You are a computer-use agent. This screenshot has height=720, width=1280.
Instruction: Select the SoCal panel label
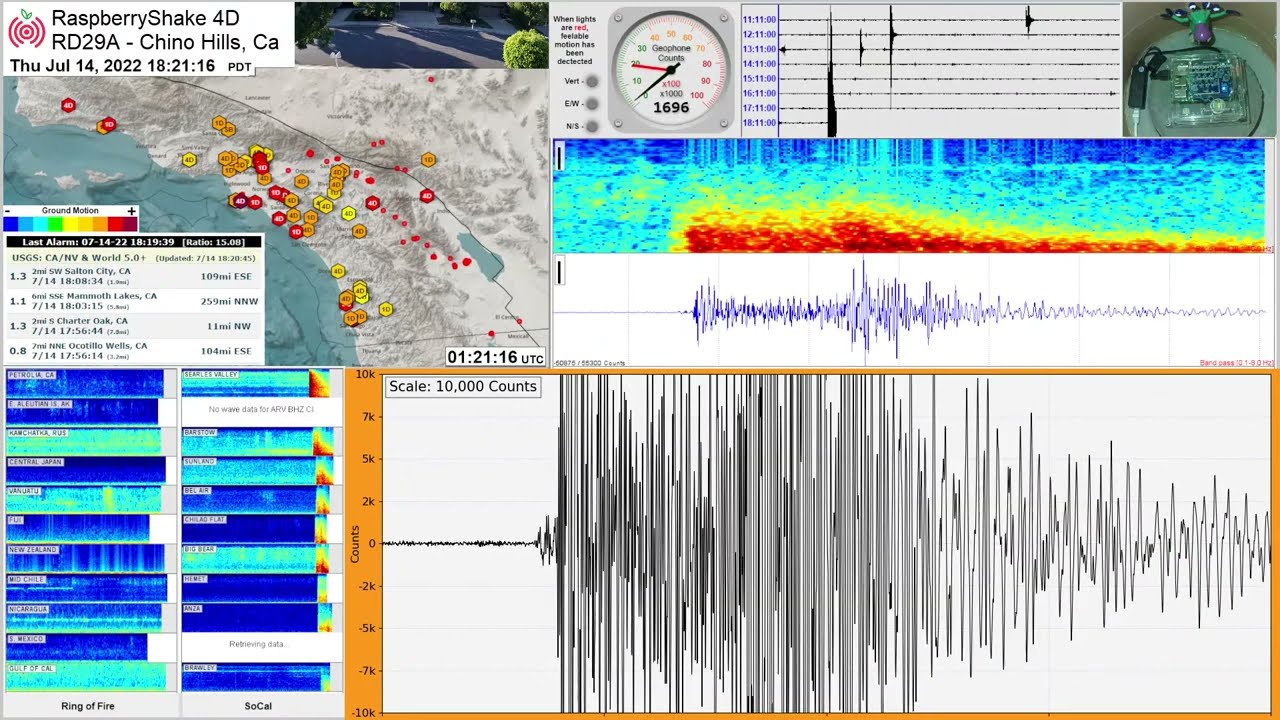[x=258, y=706]
